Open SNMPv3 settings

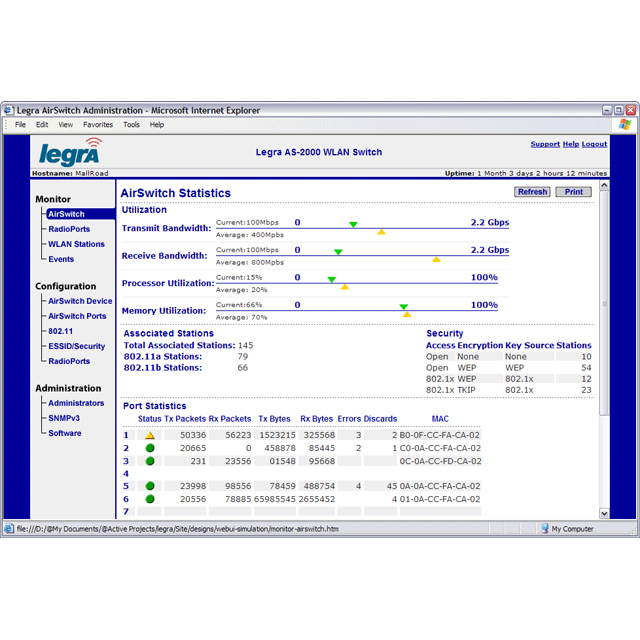64,418
